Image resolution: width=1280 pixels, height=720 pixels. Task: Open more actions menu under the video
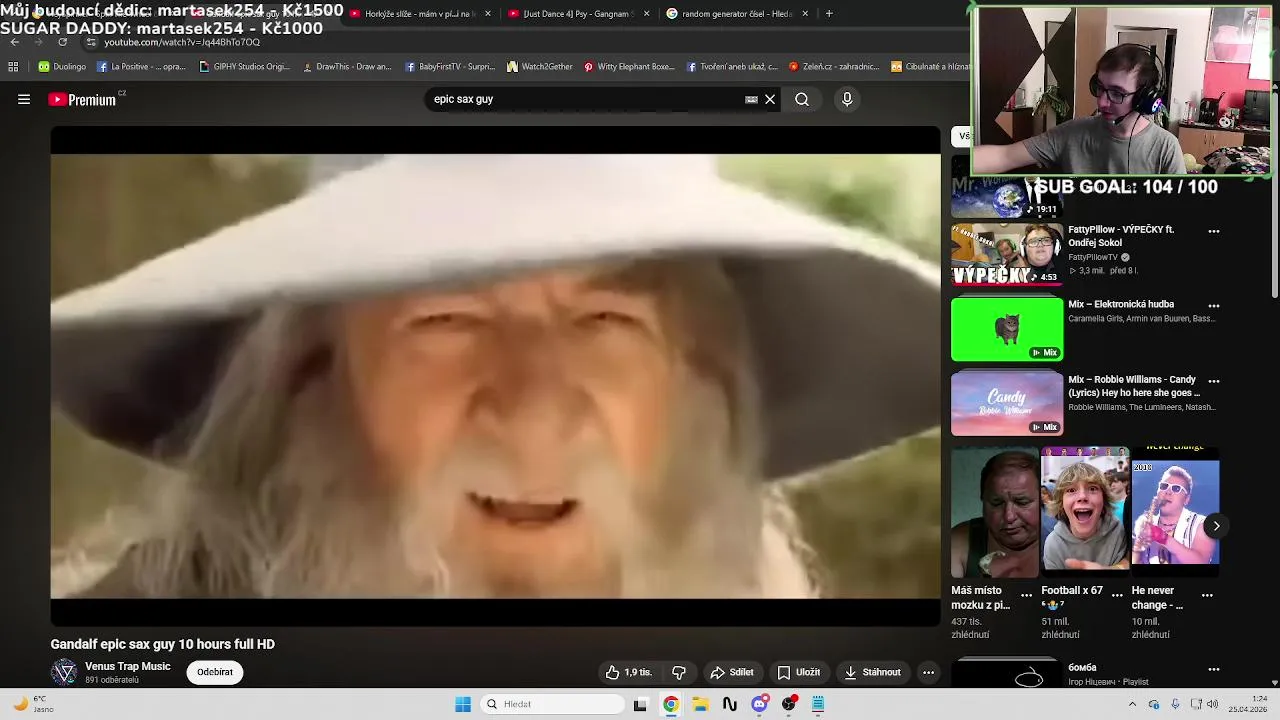(928, 672)
